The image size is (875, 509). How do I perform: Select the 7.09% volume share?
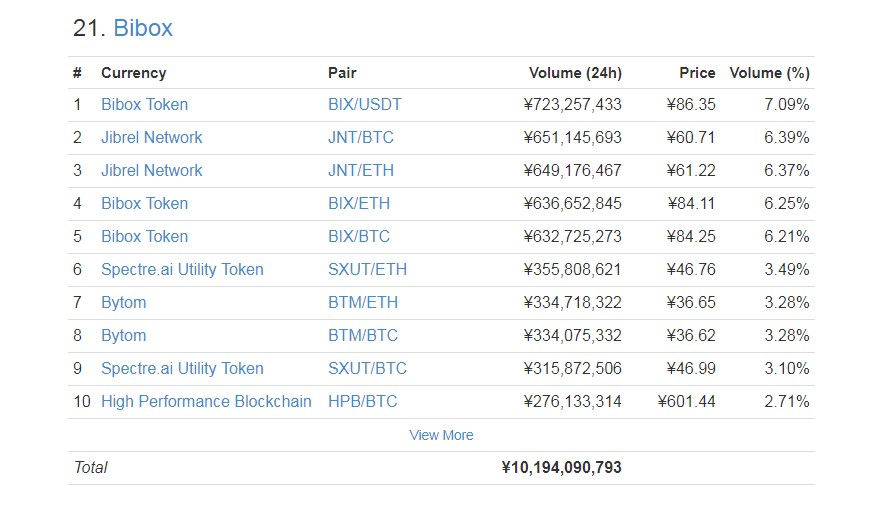coord(787,104)
